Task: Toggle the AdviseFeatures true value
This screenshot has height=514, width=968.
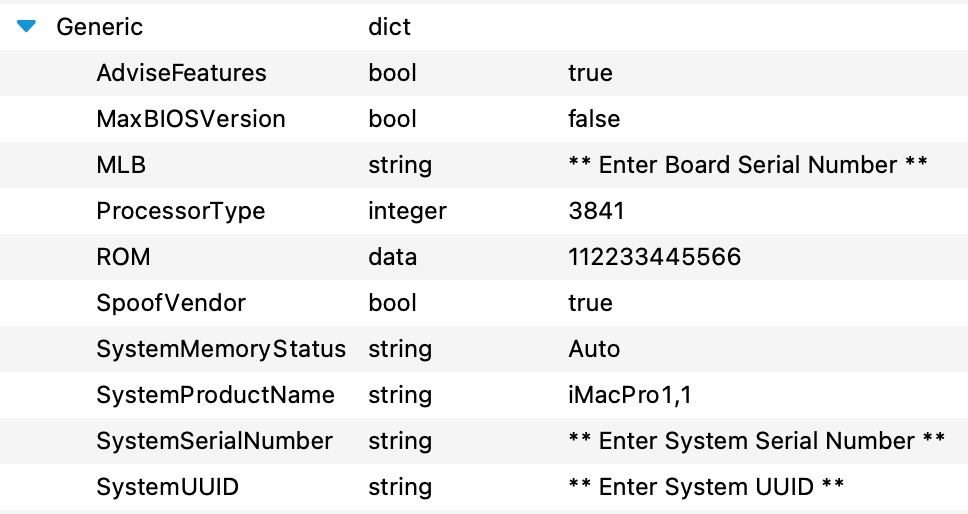Action: [590, 73]
